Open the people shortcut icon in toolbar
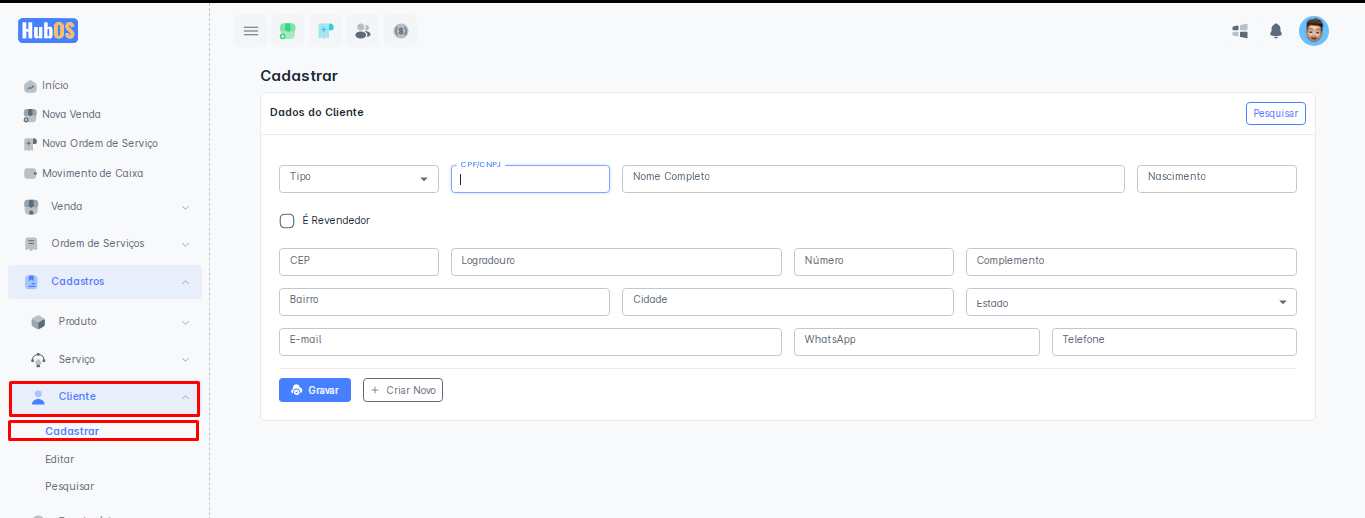Screen dimensions: 1365x518 (x=363, y=31)
